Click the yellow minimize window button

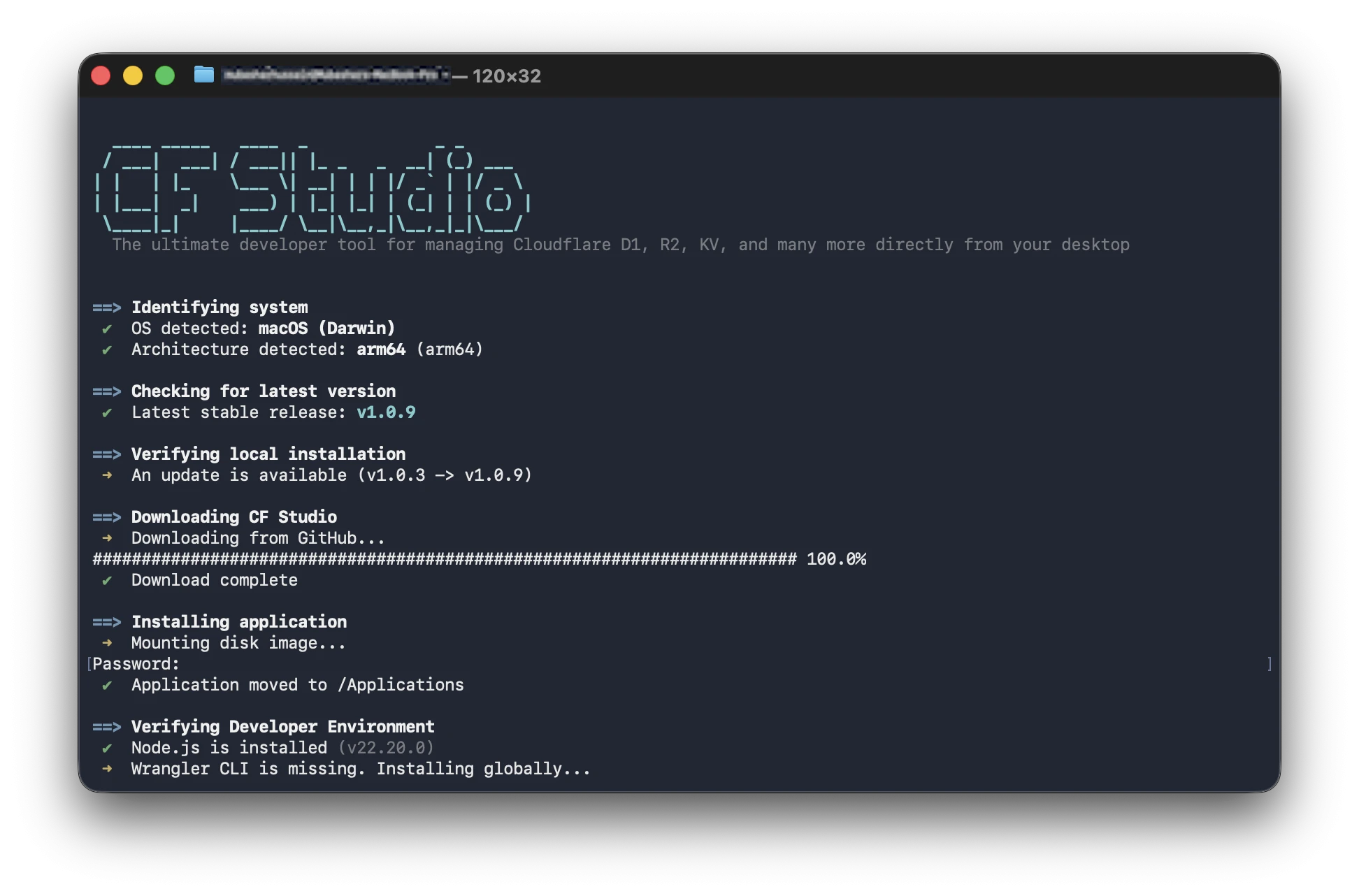coord(133,75)
